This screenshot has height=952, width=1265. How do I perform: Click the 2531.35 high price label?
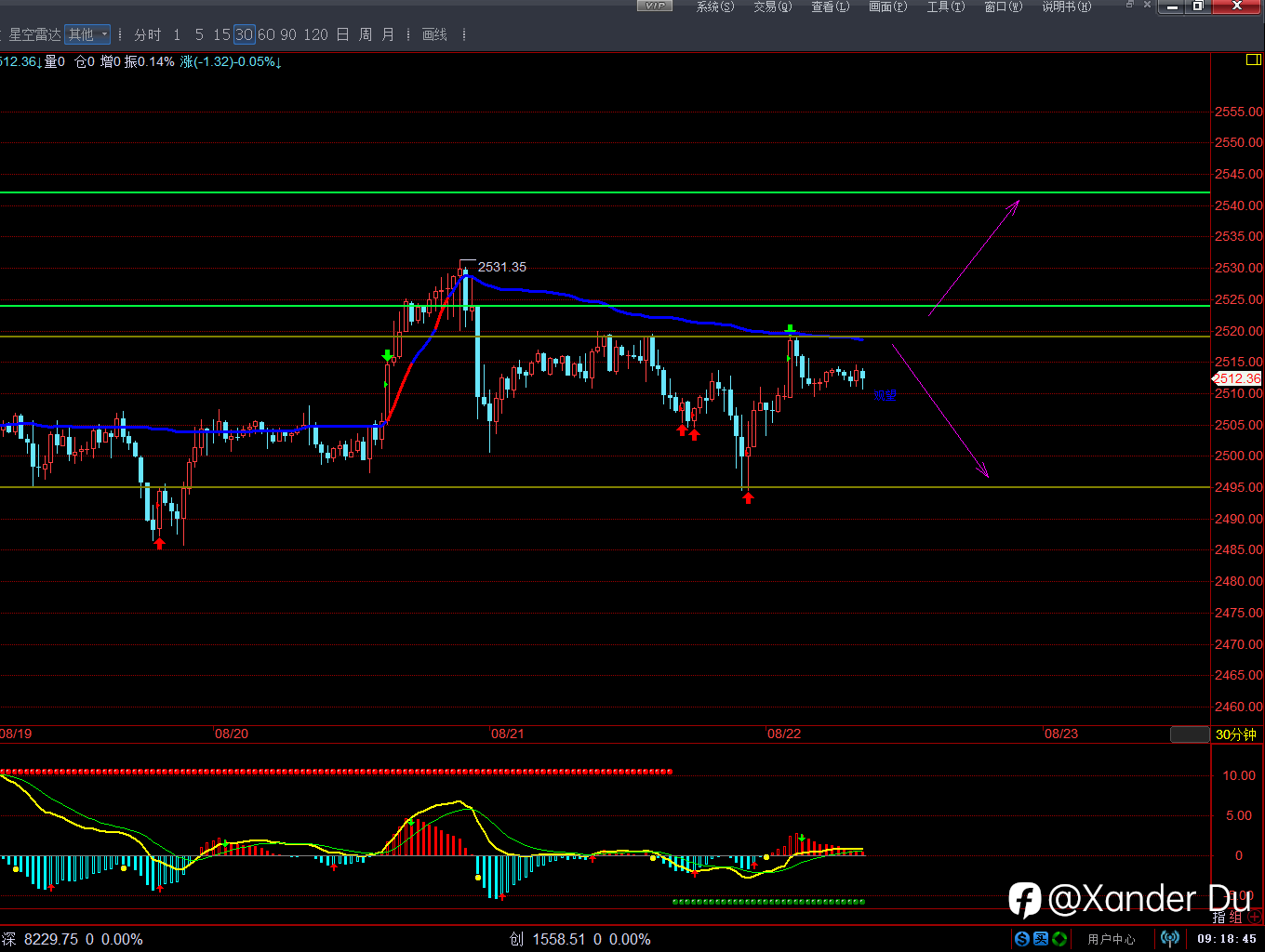click(x=501, y=267)
